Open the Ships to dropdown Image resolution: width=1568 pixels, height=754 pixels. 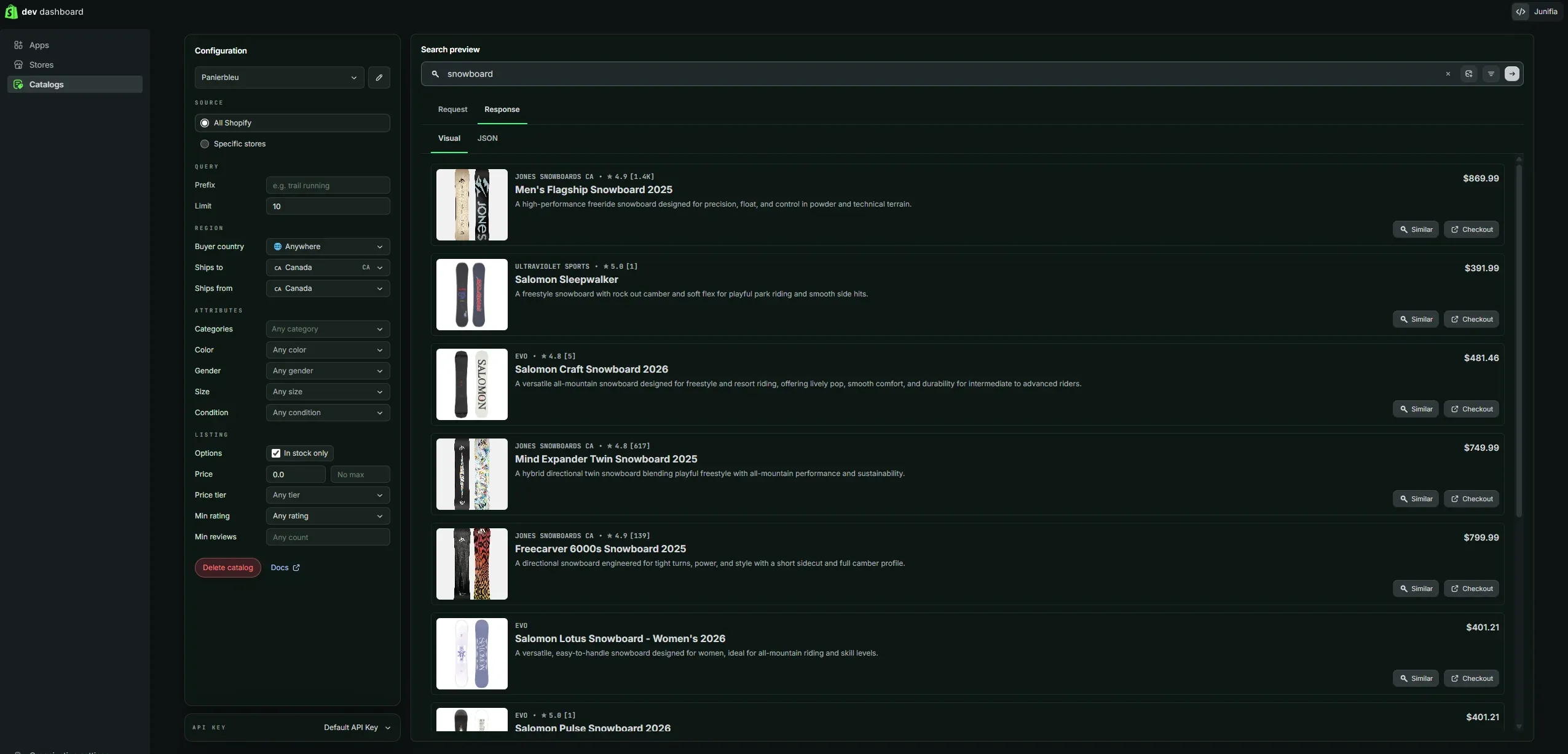(328, 268)
